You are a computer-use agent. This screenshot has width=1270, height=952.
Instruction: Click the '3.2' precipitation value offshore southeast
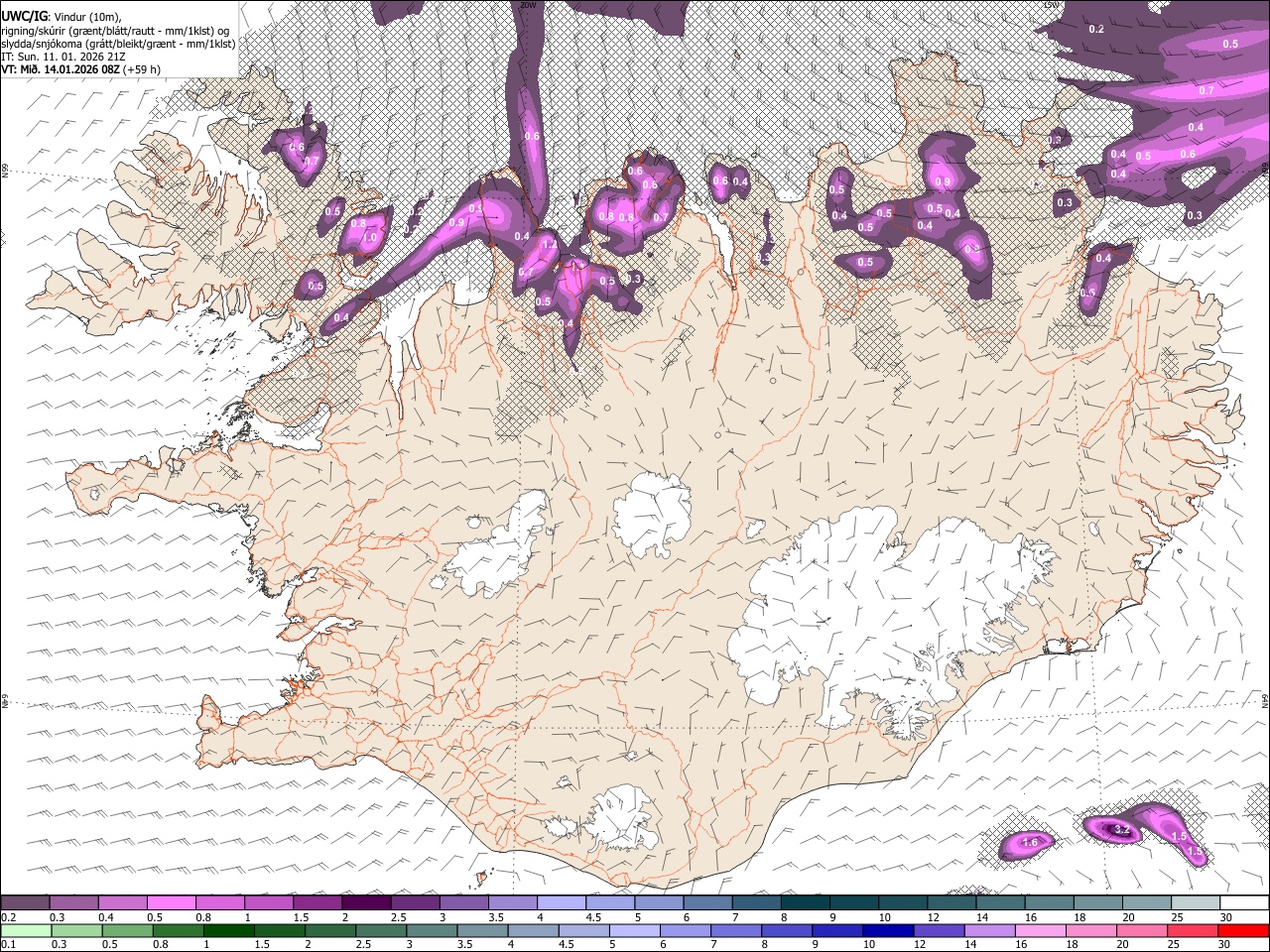(x=1122, y=829)
